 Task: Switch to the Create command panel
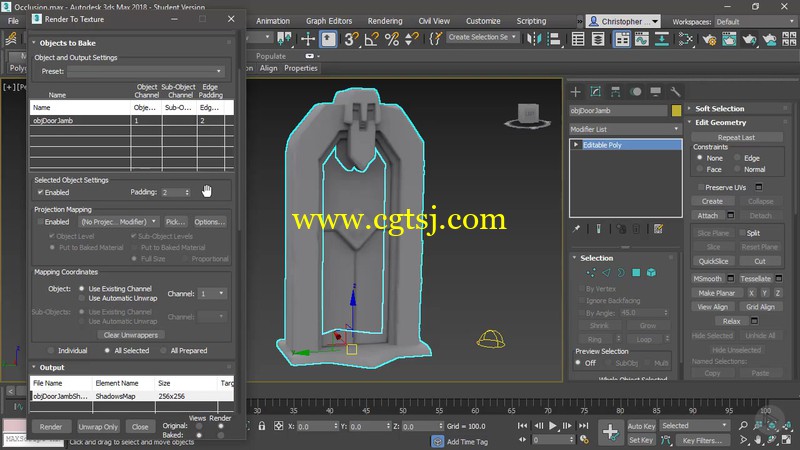pos(576,92)
